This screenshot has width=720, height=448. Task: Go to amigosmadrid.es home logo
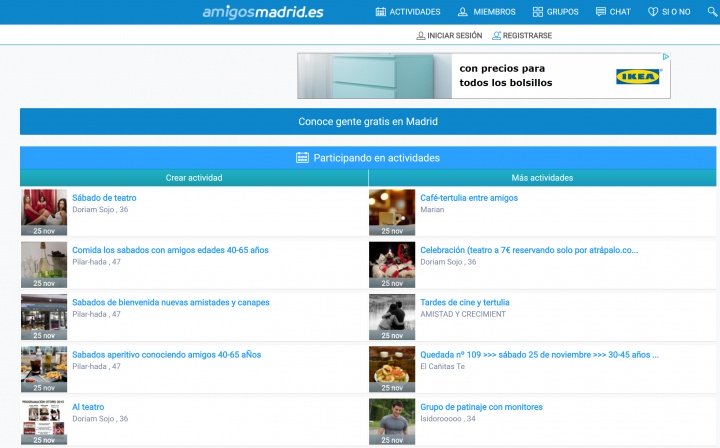[263, 12]
